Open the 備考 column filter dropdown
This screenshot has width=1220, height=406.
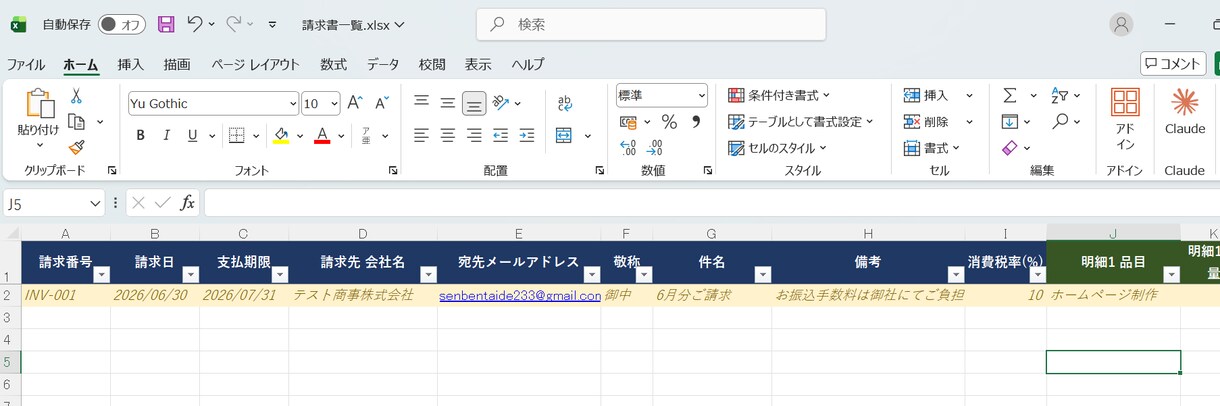click(956, 274)
